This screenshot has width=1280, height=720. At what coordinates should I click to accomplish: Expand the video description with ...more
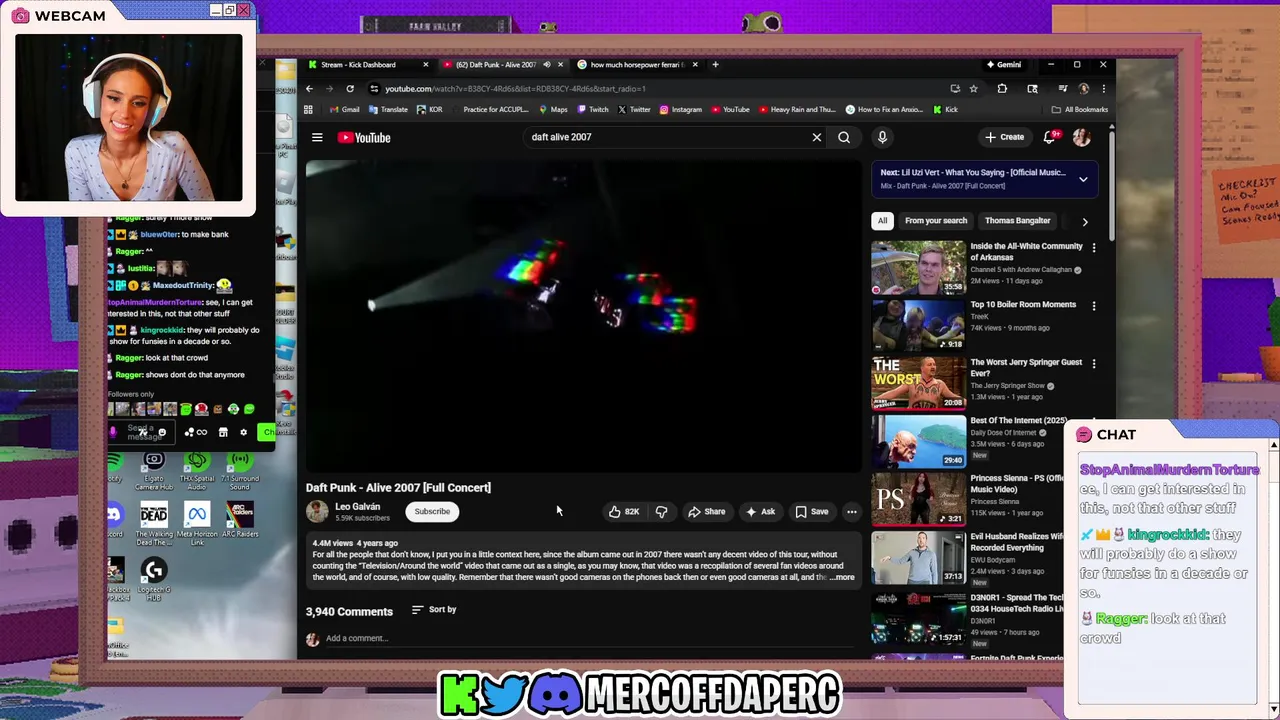click(843, 577)
